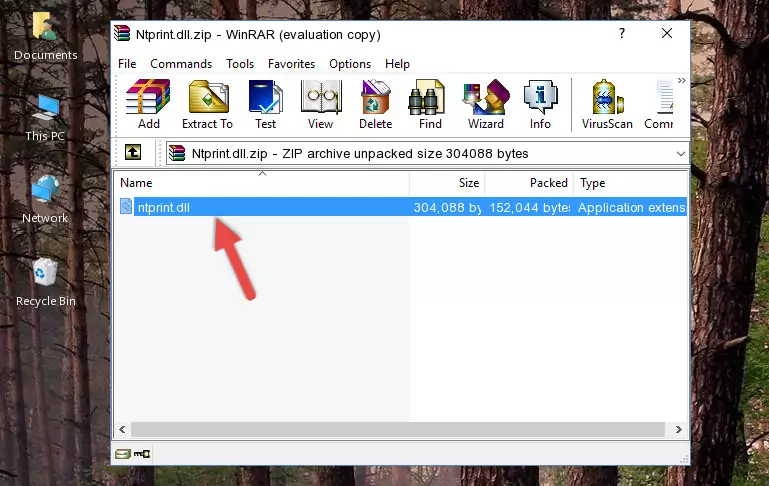Click the 152,044 packed size value
This screenshot has width=769, height=486.
[x=530, y=207]
